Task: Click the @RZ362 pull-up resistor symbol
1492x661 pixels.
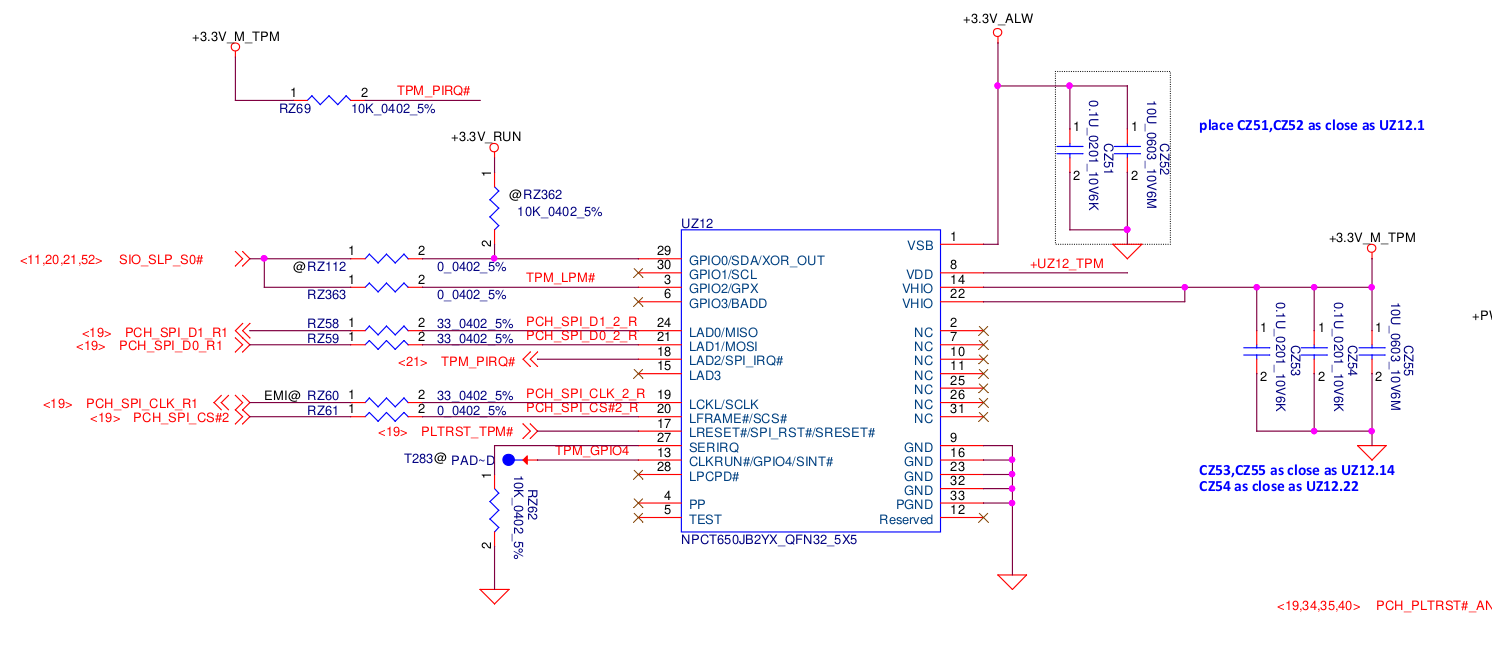Action: [494, 209]
